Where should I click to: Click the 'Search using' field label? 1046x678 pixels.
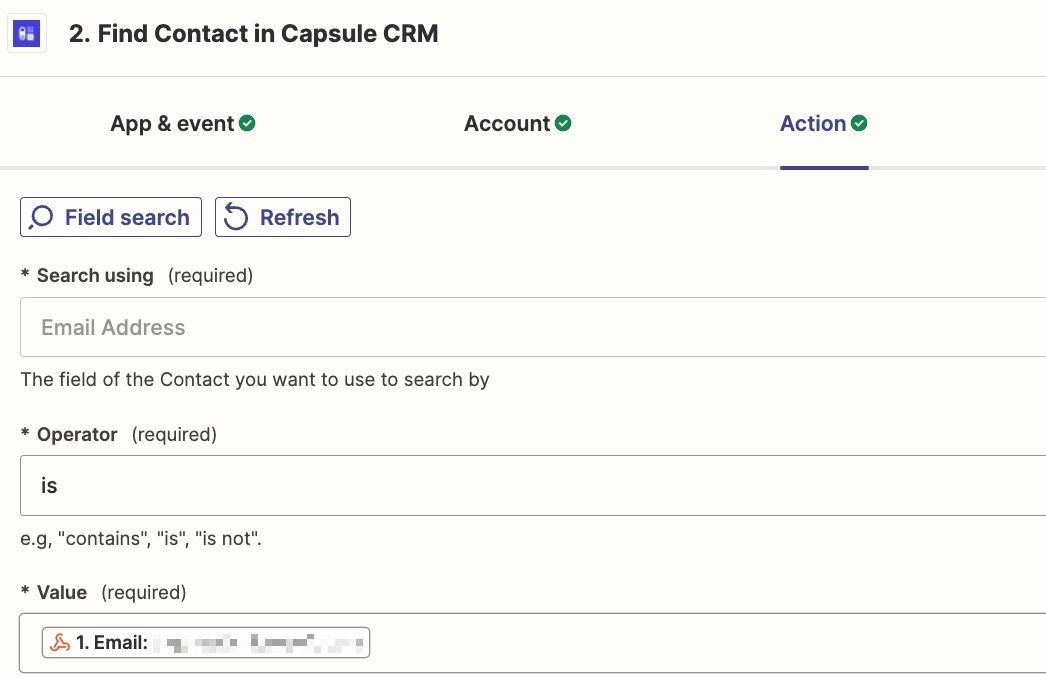coord(95,276)
